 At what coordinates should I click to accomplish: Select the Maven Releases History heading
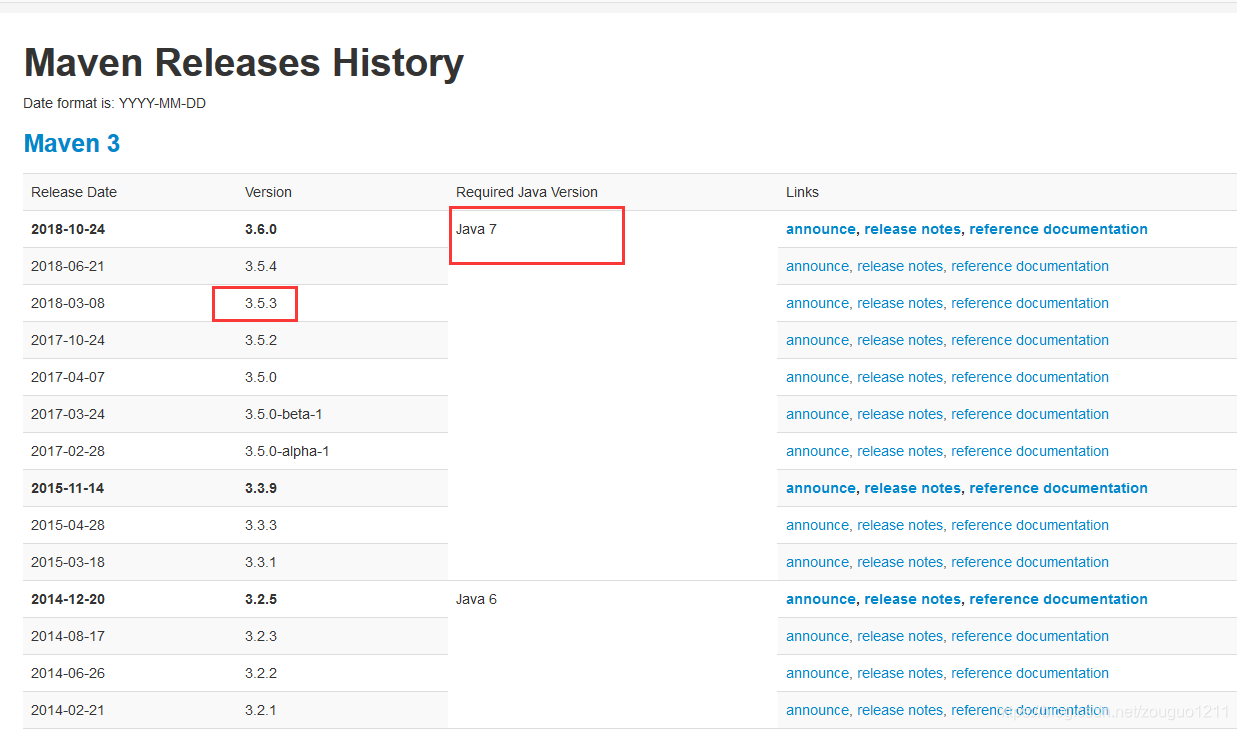coord(244,63)
